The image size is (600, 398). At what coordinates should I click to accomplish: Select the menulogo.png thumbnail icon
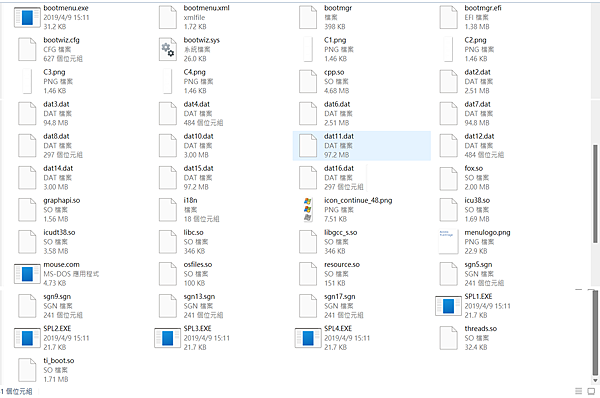click(x=448, y=242)
